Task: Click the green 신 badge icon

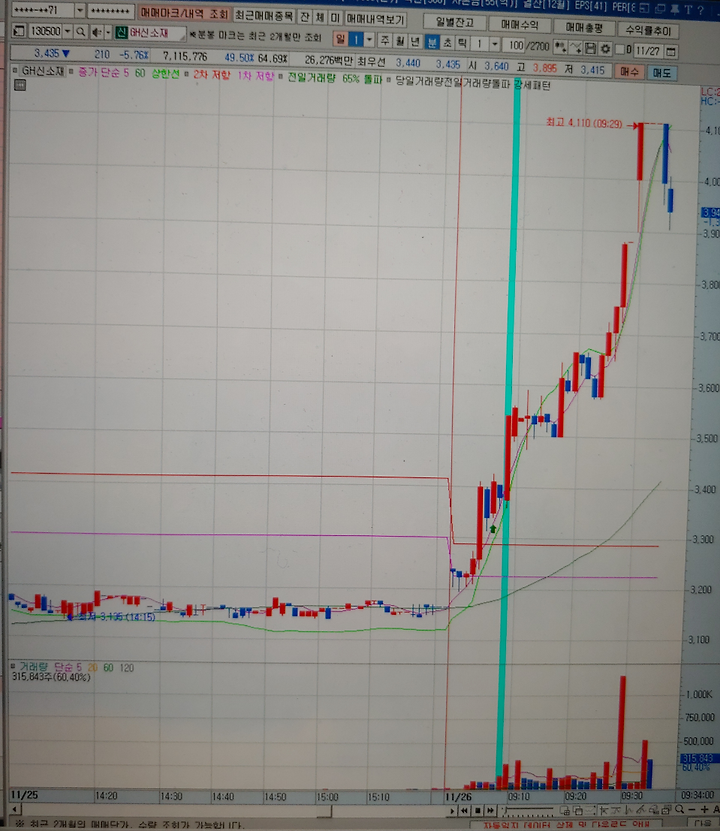Action: pyautogui.click(x=121, y=33)
